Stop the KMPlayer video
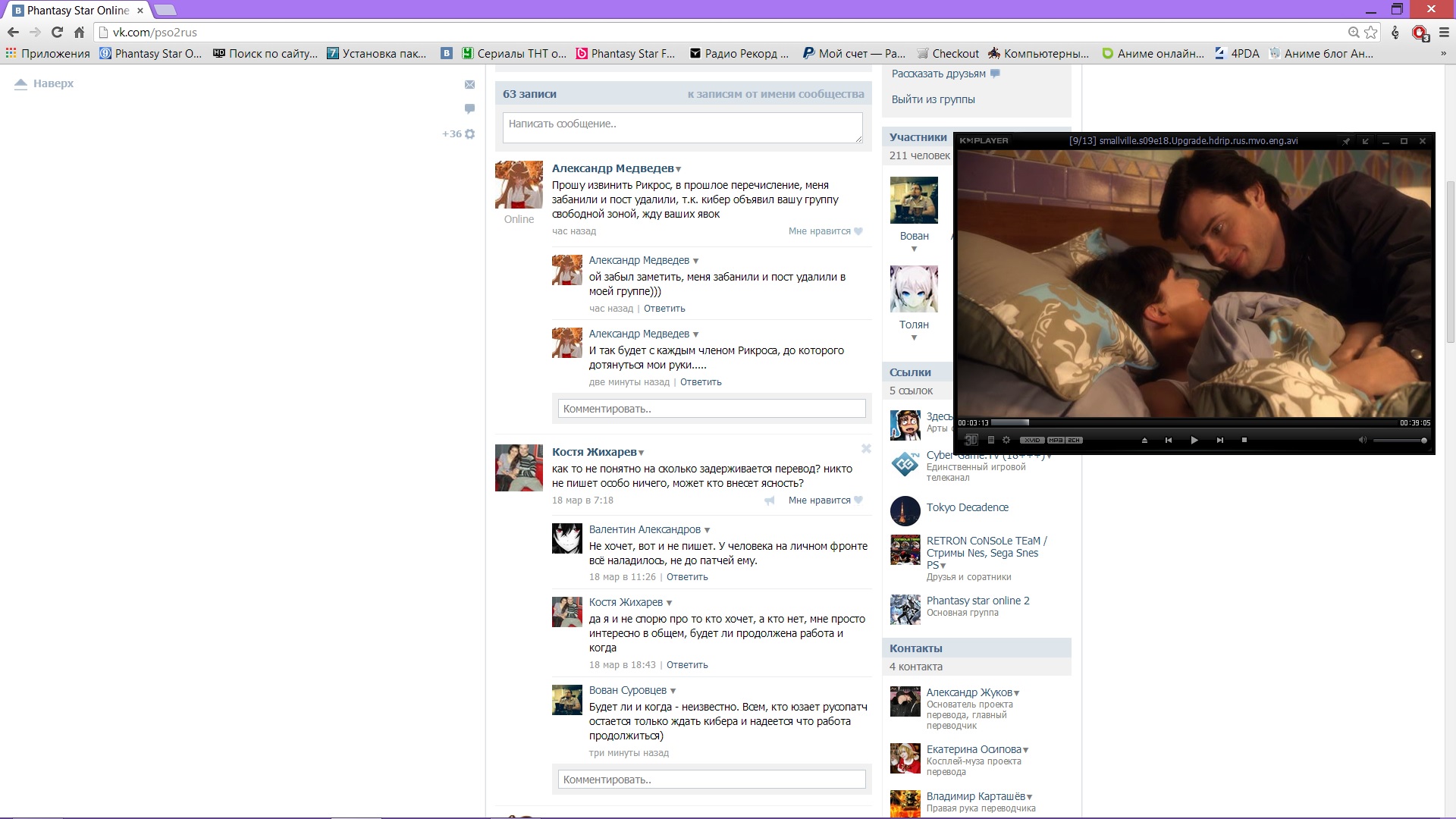The height and width of the screenshot is (819, 1456). [1244, 440]
